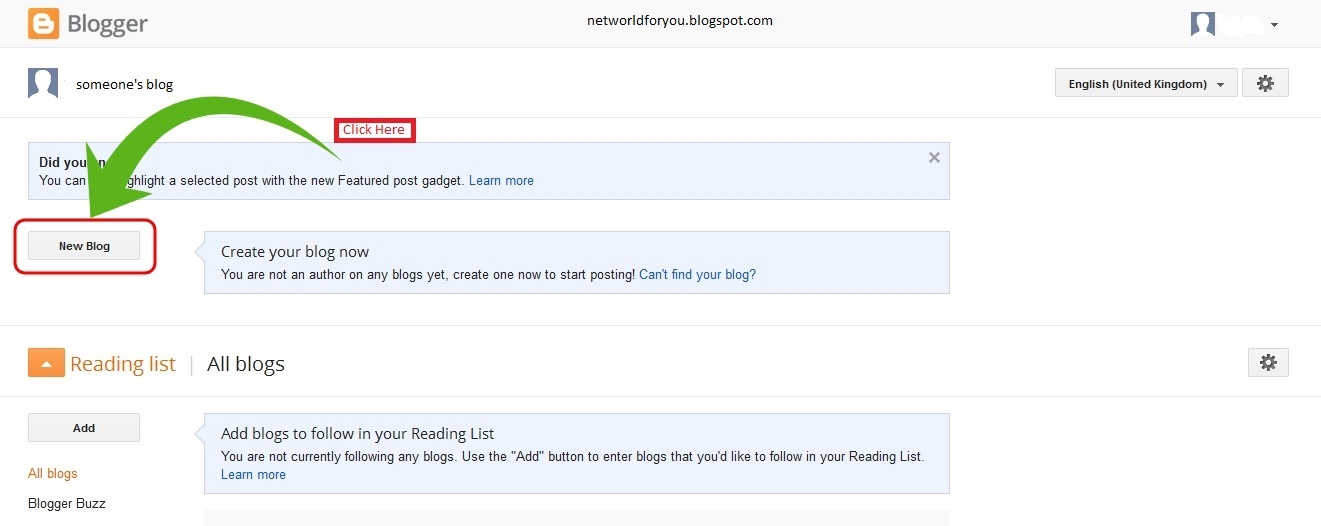
Task: Select Blogger Buzz in the sidebar
Action: pyautogui.click(x=67, y=504)
